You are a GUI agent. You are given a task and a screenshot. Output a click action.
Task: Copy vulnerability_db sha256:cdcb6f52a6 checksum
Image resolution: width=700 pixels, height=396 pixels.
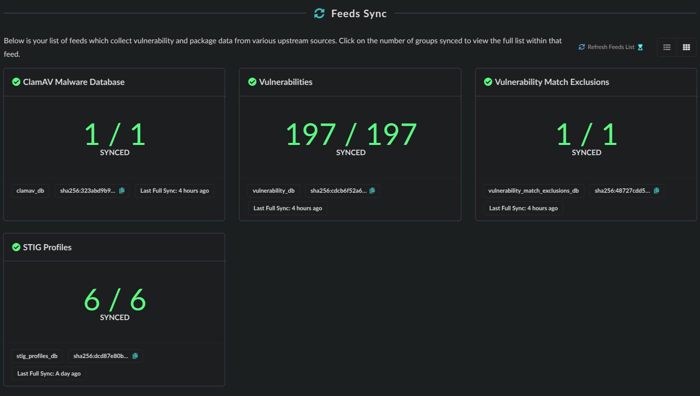372,191
